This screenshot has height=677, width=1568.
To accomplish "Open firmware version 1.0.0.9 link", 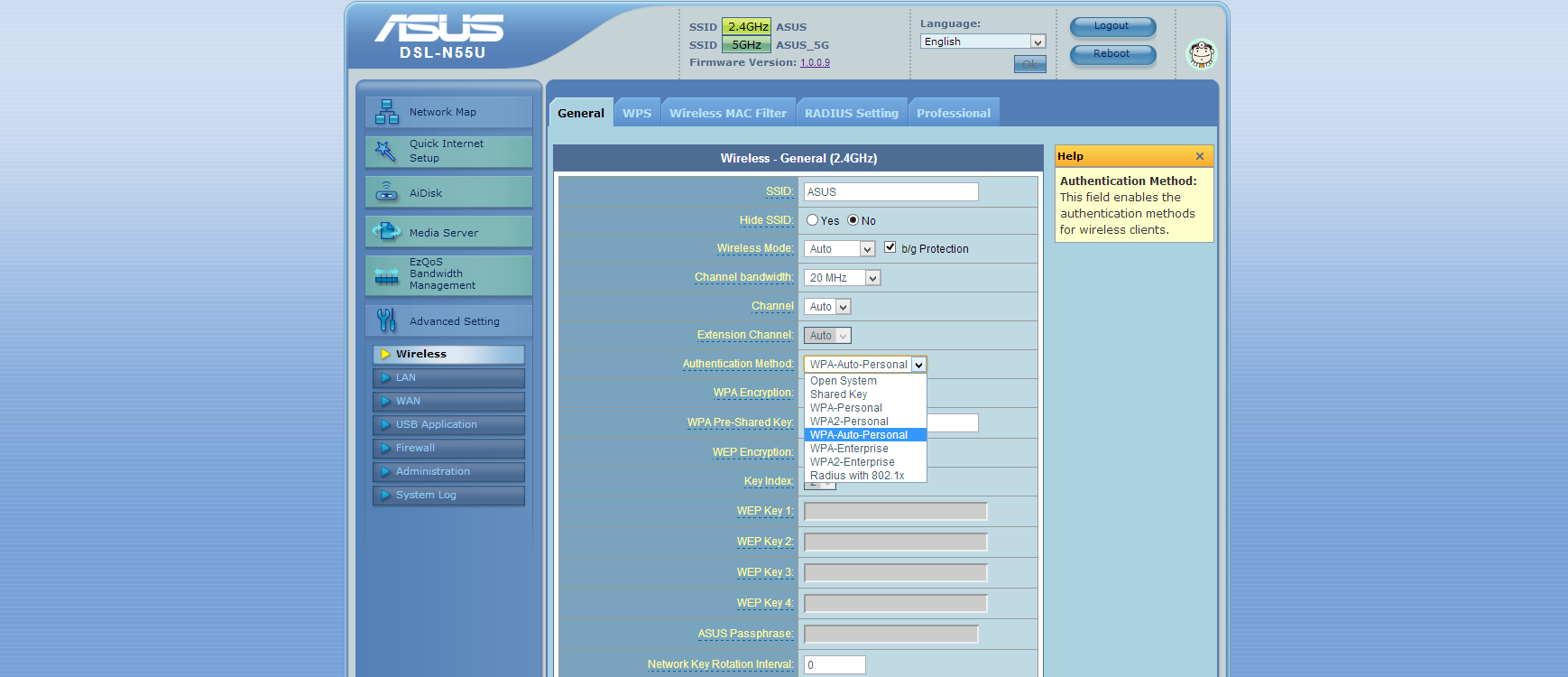I will 815,62.
